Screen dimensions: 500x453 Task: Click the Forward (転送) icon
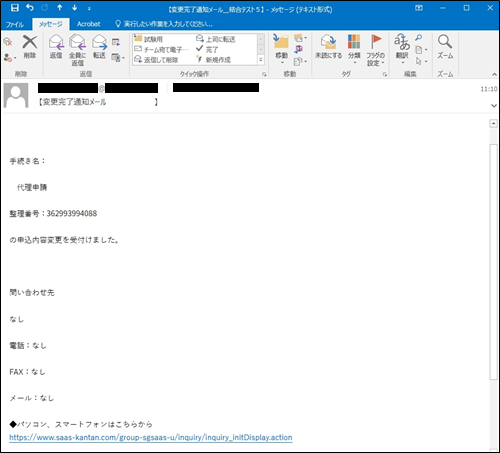(99, 43)
